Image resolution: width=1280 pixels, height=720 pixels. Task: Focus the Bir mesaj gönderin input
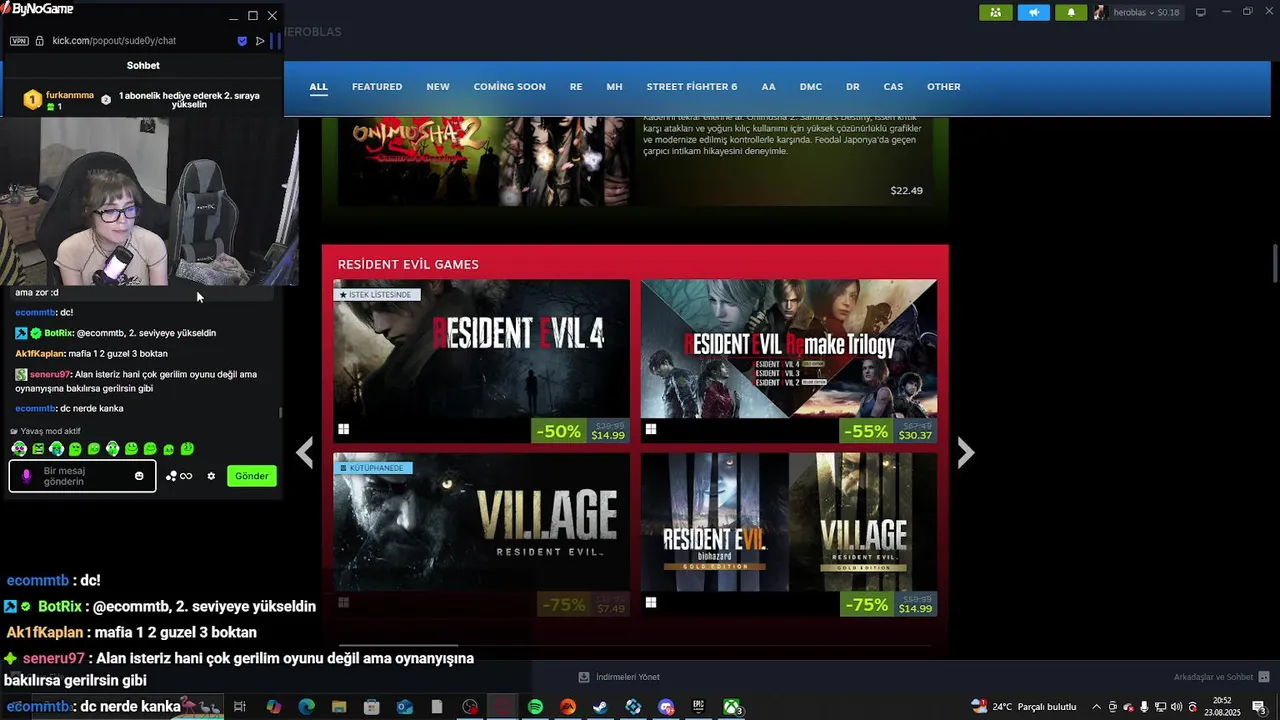tap(82, 476)
